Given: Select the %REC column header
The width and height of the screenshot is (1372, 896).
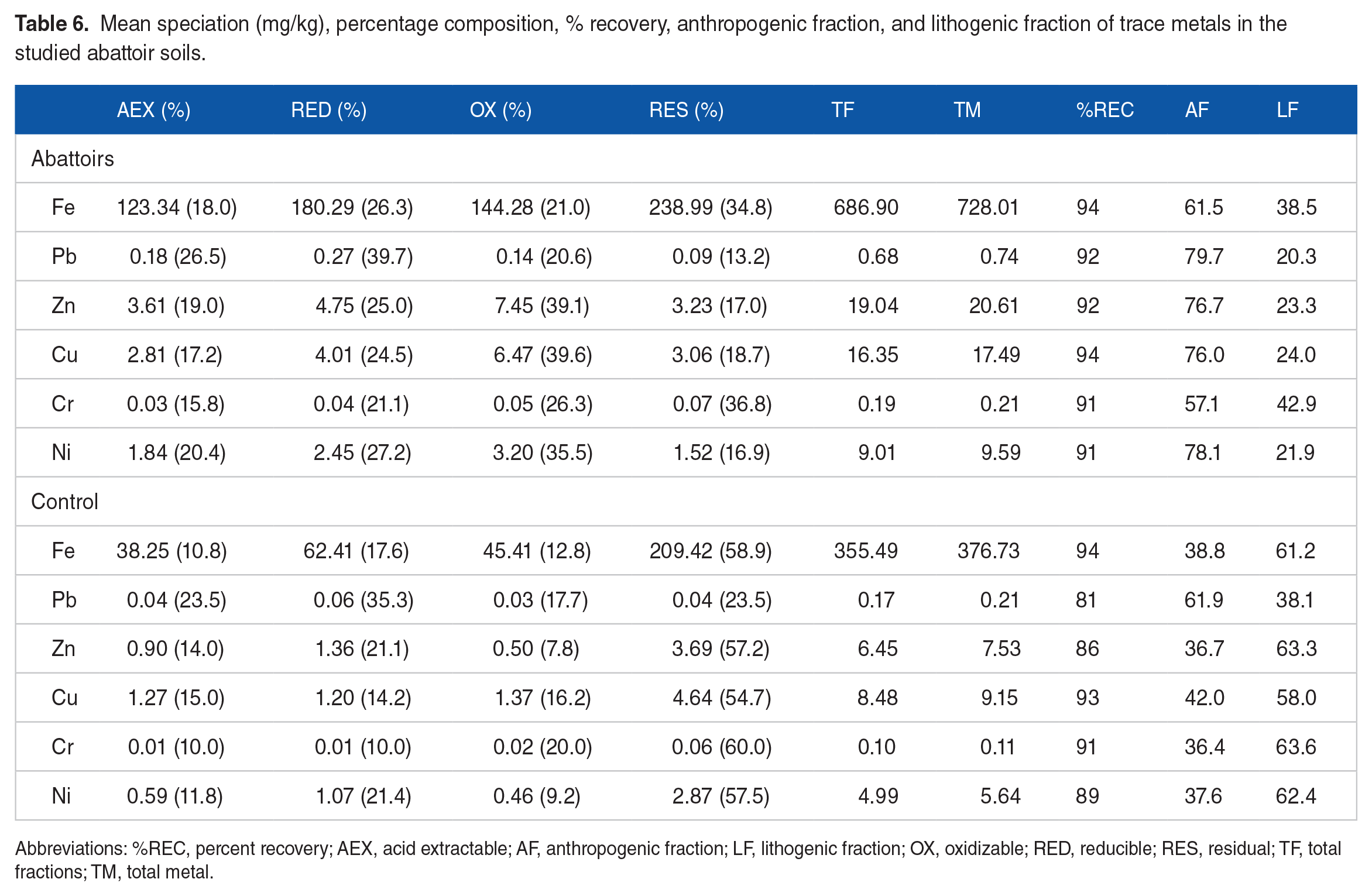Looking at the screenshot, I should point(1105,110).
